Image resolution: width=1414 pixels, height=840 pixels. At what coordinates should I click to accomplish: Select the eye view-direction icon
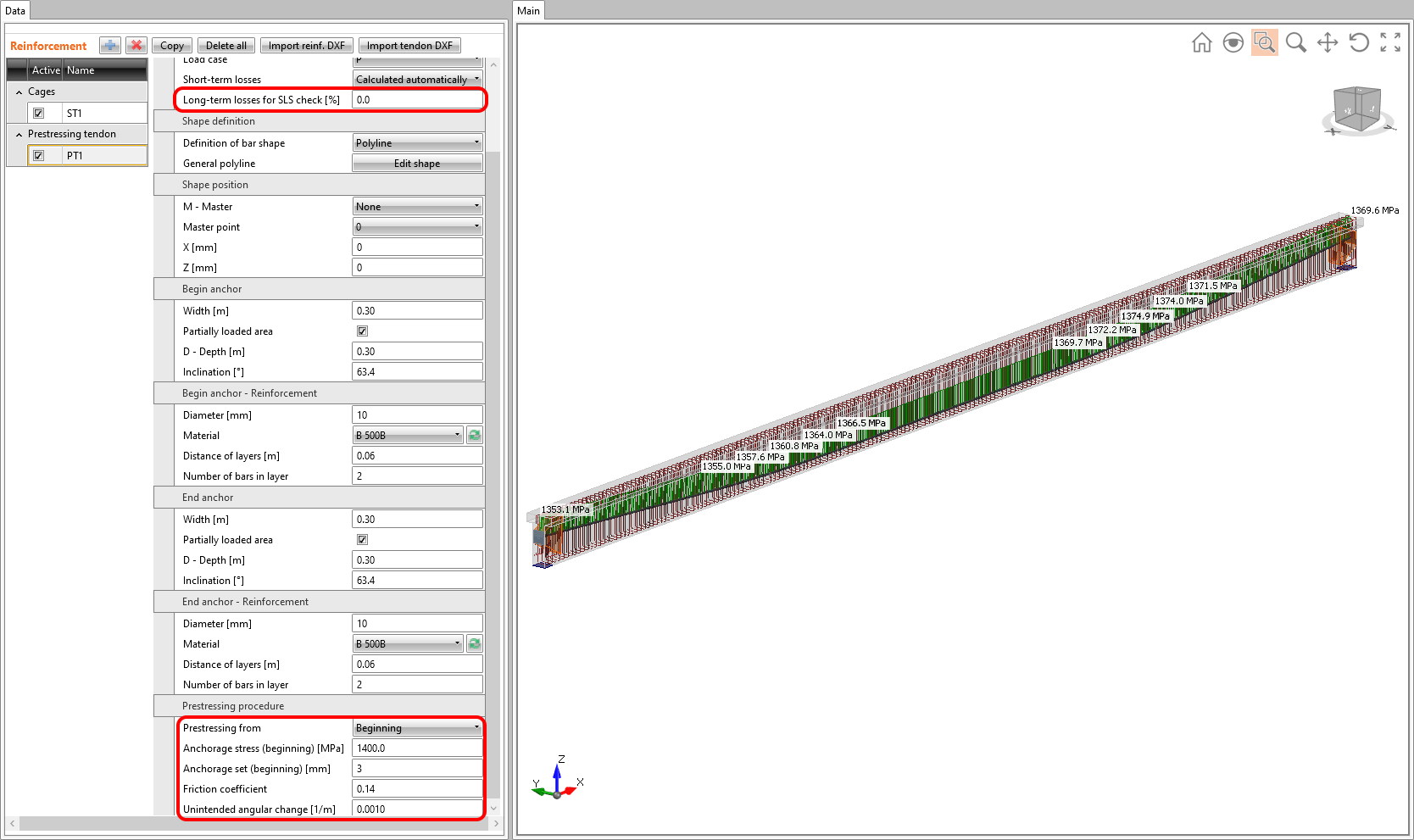coord(1233,42)
